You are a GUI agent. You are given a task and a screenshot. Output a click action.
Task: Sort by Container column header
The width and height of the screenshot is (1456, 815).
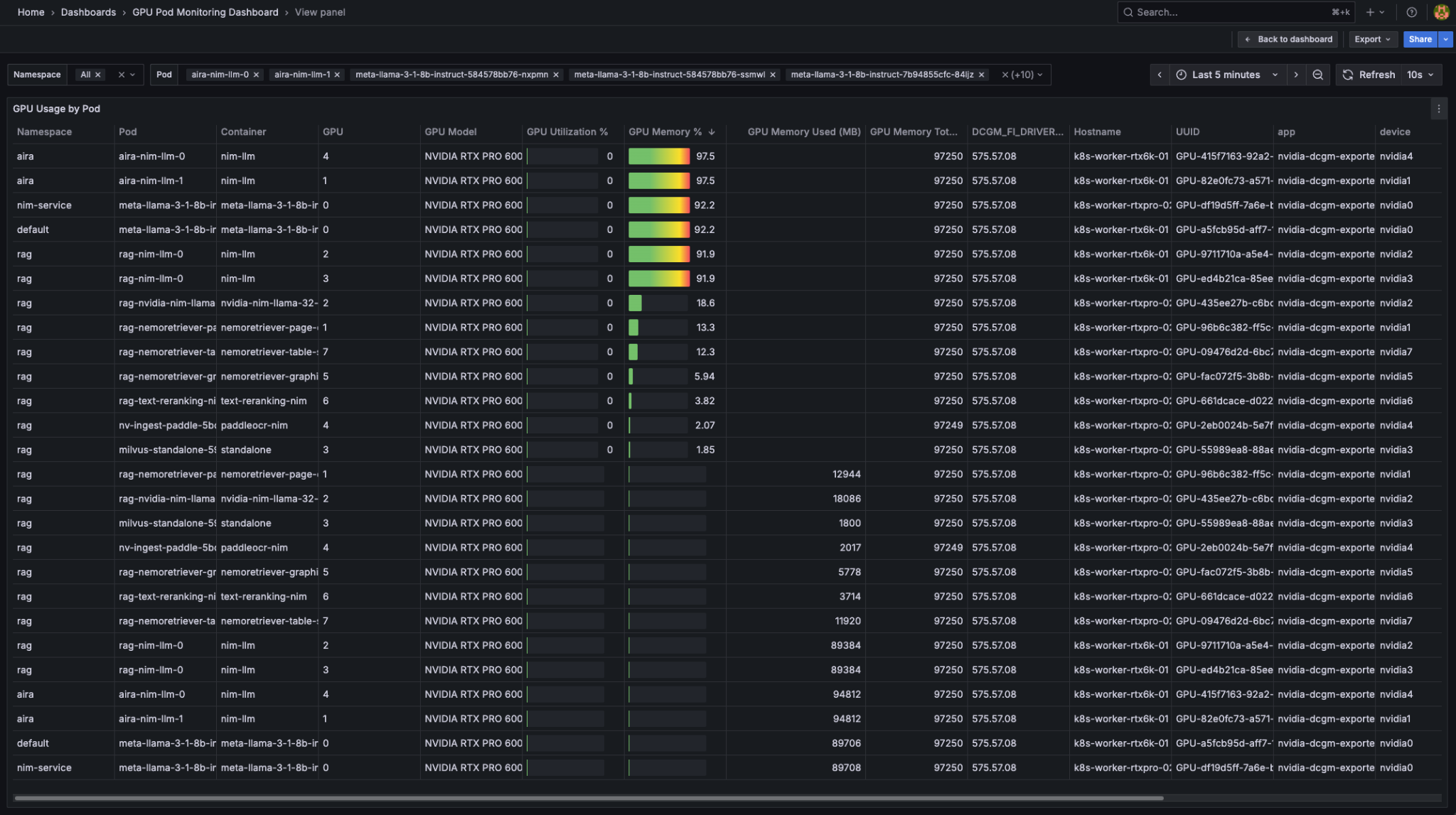[243, 132]
